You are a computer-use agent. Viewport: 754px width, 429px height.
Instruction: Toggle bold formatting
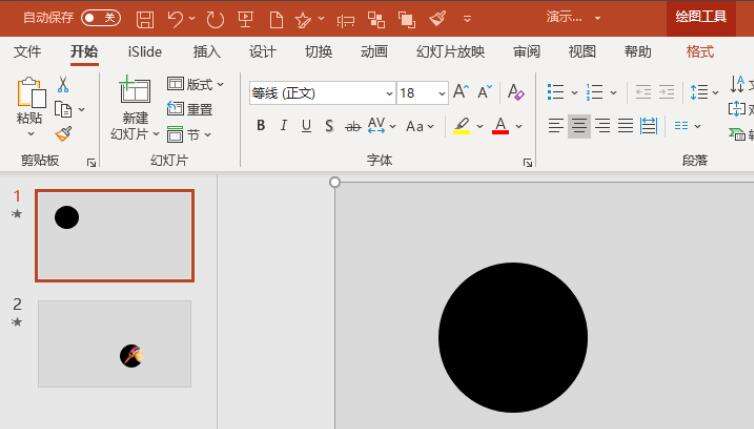(261, 126)
